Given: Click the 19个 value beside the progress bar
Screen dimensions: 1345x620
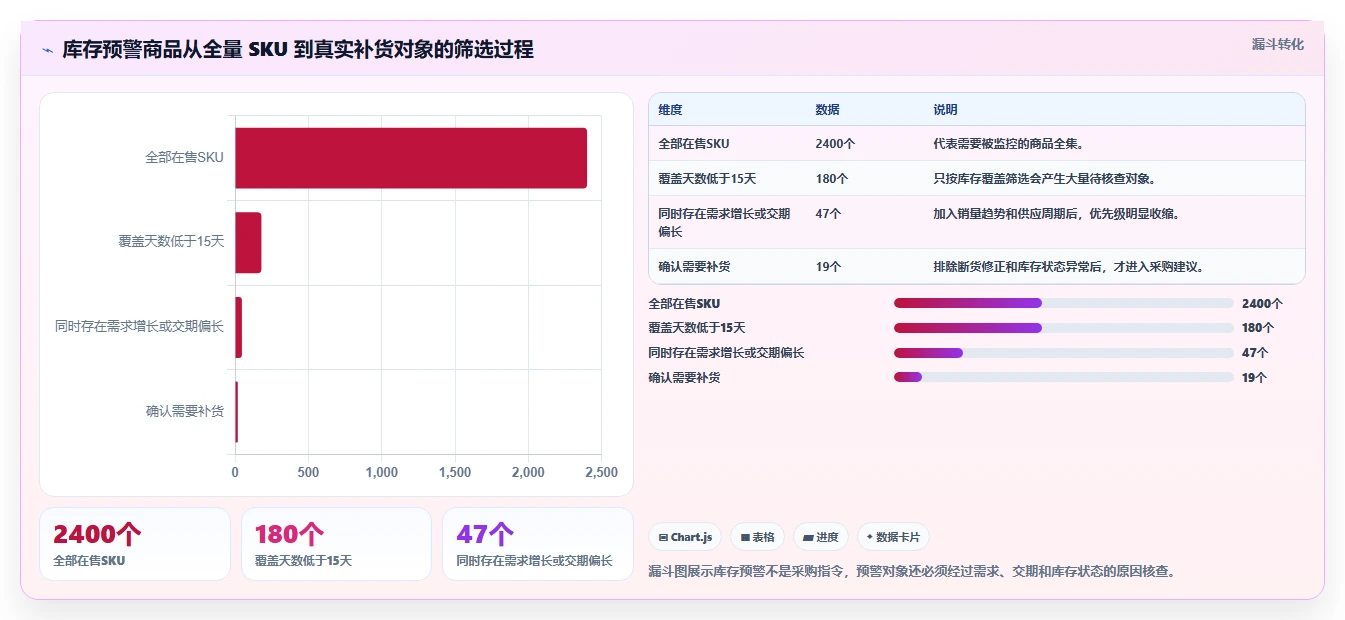Looking at the screenshot, I should [1254, 378].
